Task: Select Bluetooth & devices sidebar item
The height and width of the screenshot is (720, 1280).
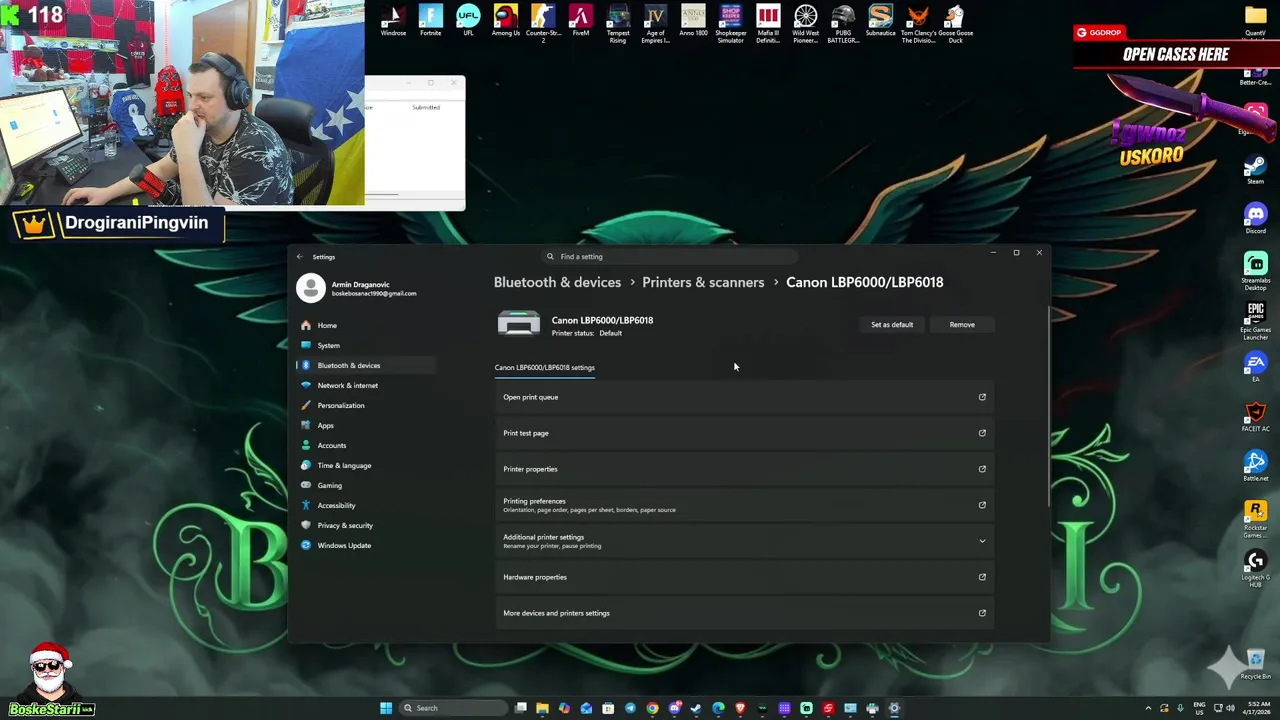Action: tap(365, 365)
